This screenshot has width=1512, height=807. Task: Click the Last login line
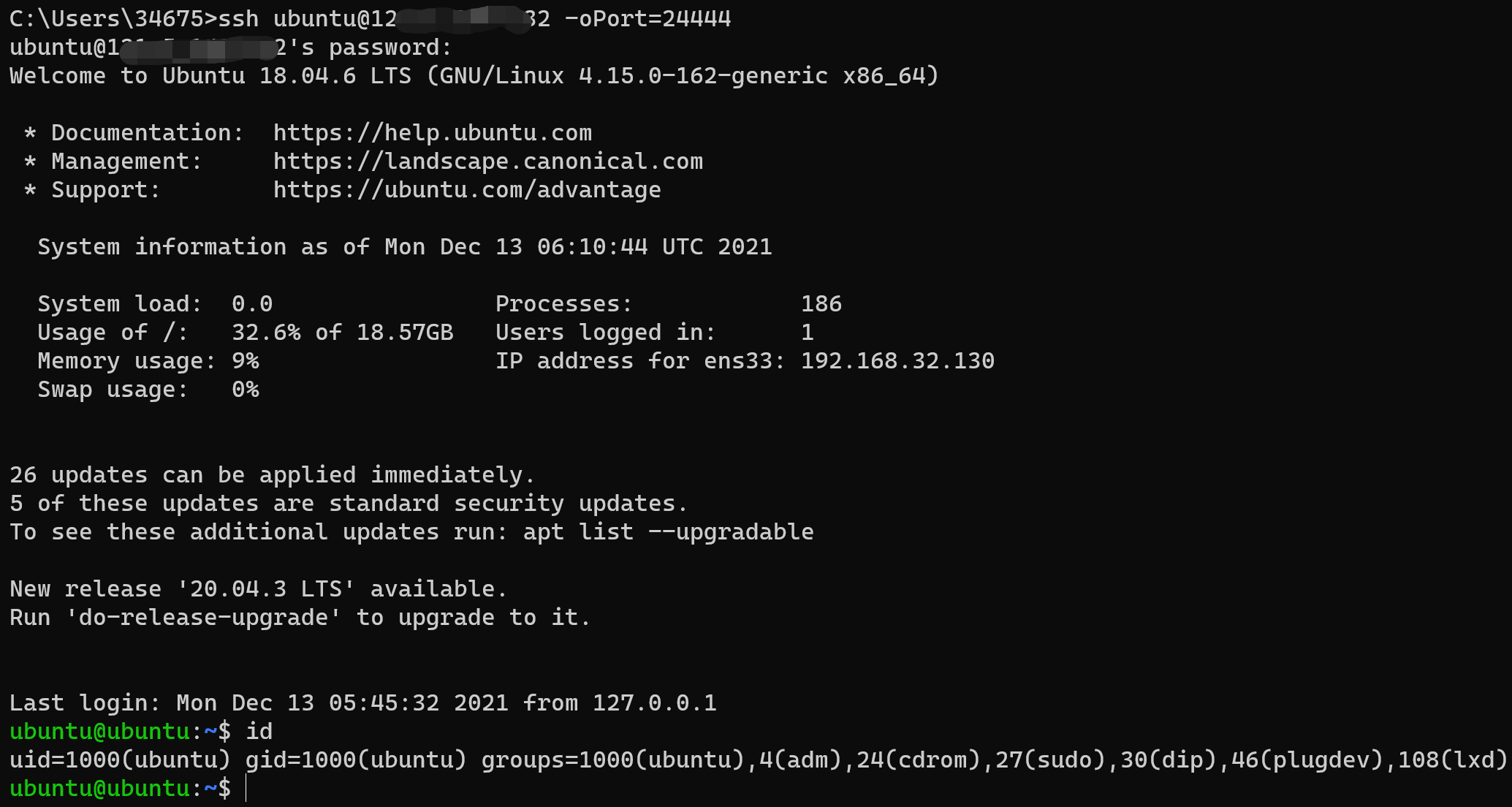[363, 703]
